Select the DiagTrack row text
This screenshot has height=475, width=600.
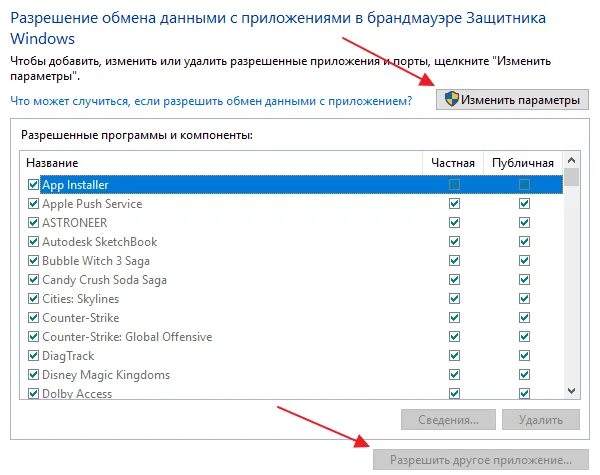(x=68, y=356)
